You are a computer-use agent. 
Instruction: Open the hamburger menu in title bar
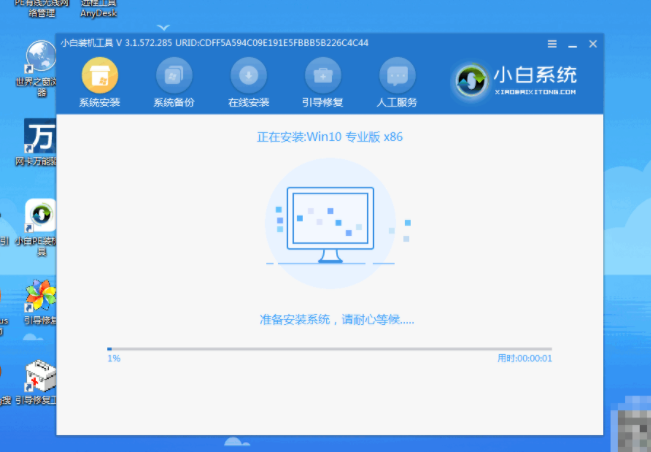[x=552, y=44]
